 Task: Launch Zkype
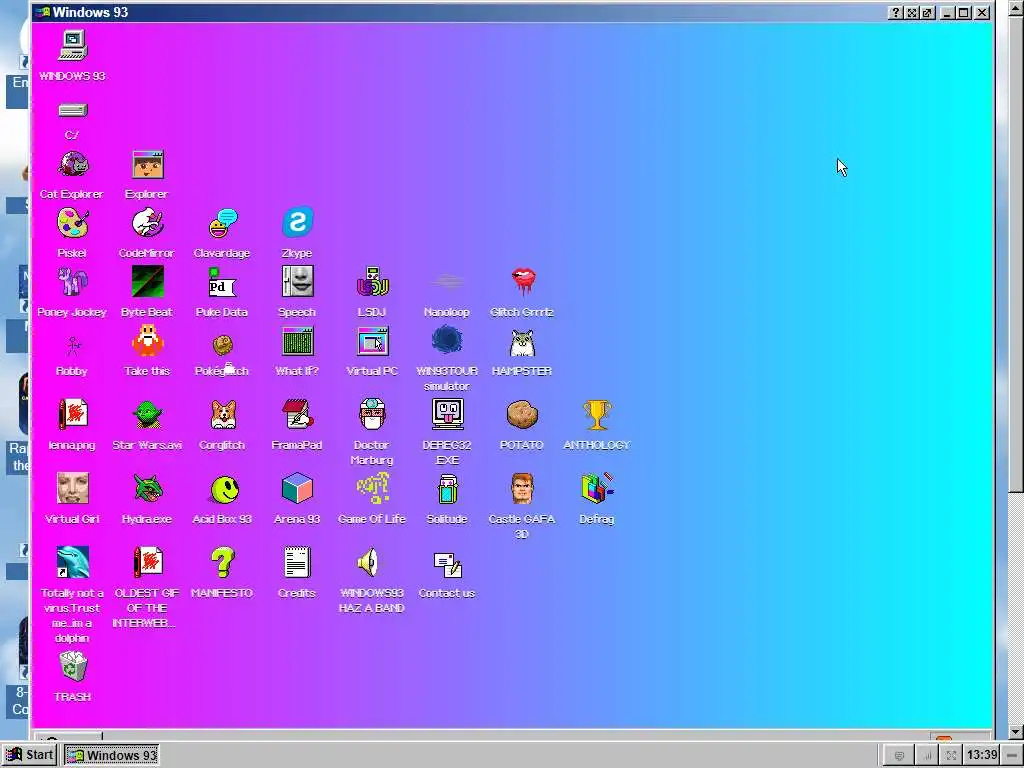pos(298,223)
